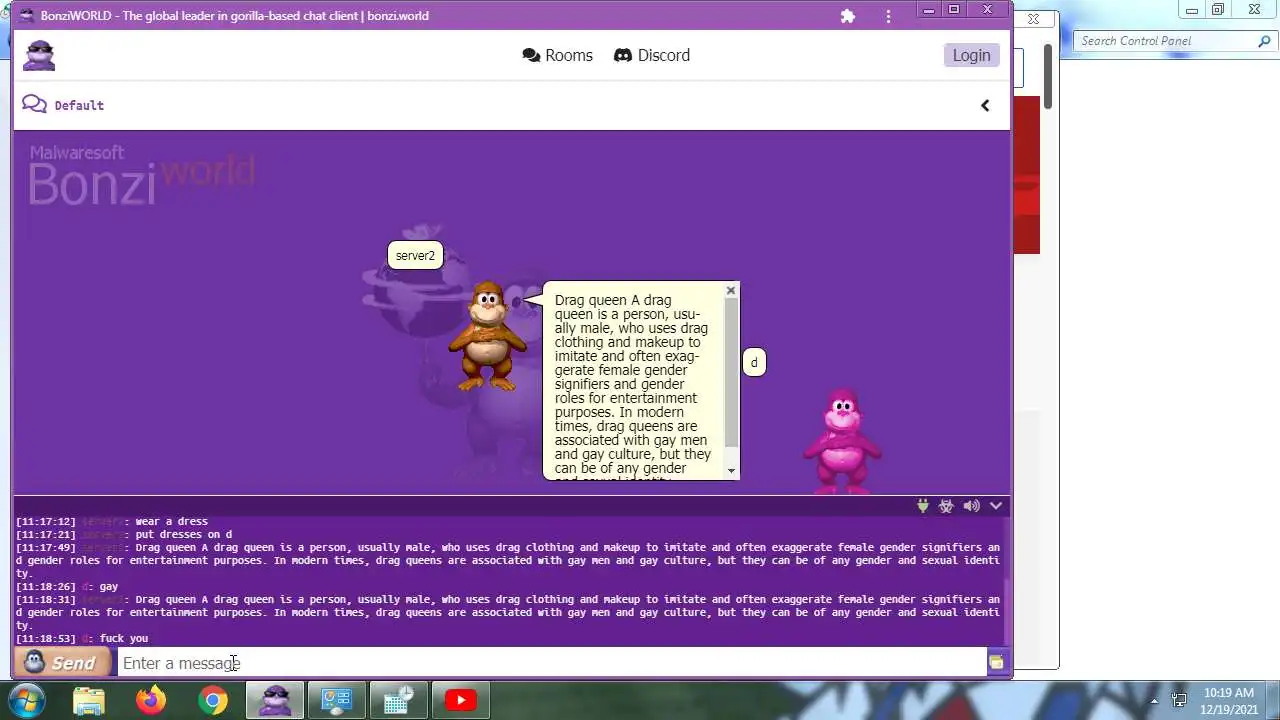Viewport: 1280px width, 720px height.
Task: Click the yellow icon beside the message box
Action: 997,663
